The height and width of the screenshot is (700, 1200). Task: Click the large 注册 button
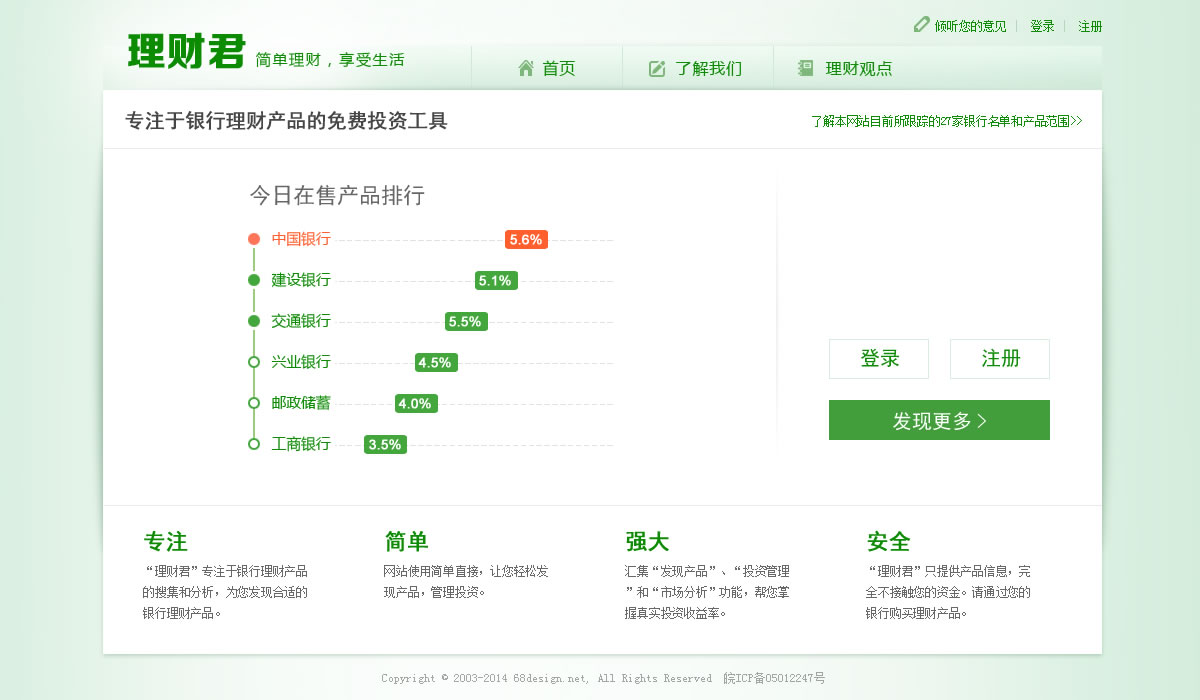pos(1000,359)
